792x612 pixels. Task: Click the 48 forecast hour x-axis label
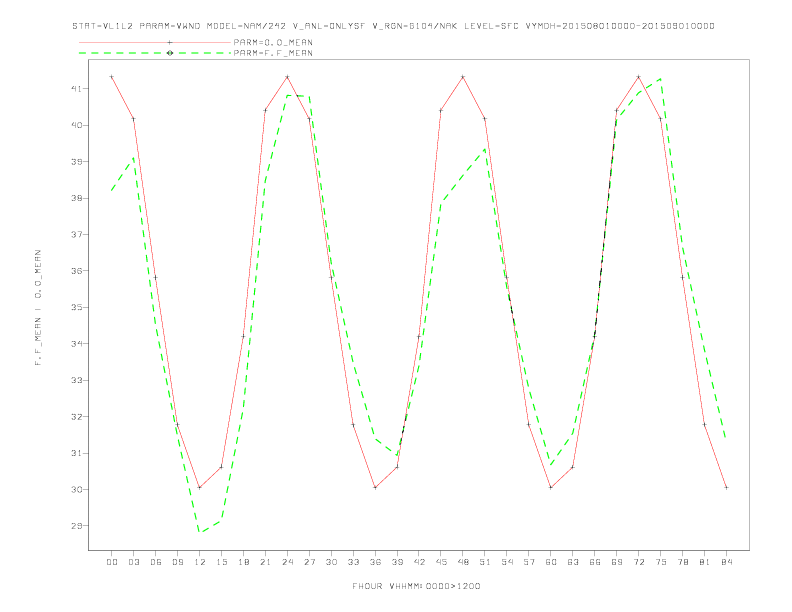click(x=463, y=562)
